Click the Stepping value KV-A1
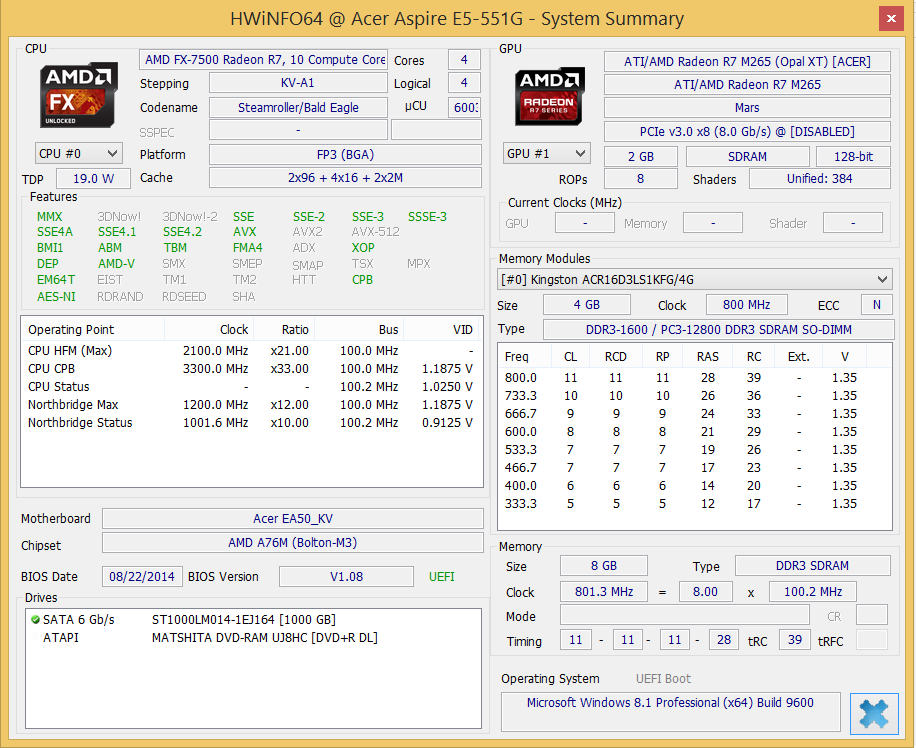This screenshot has width=916, height=748. coord(298,83)
